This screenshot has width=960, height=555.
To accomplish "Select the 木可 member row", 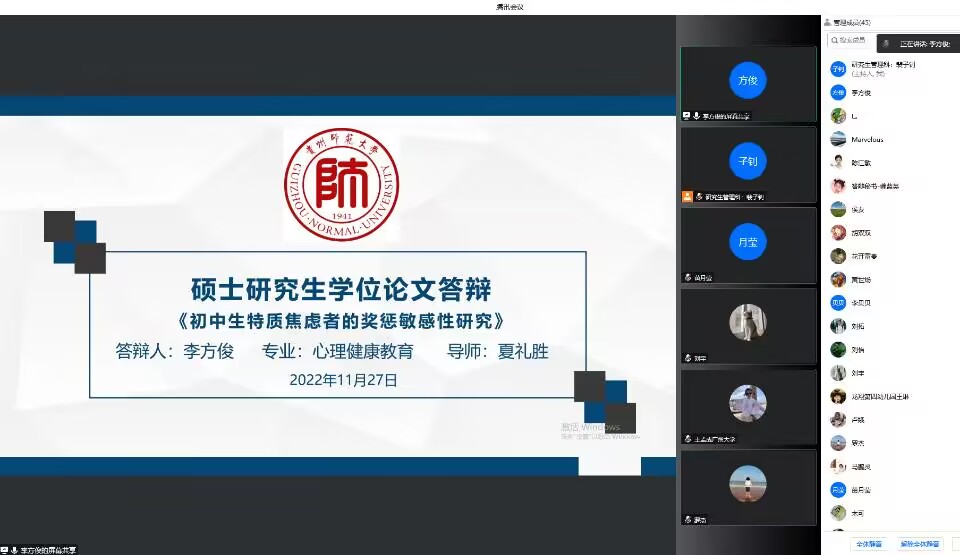I will pos(890,513).
